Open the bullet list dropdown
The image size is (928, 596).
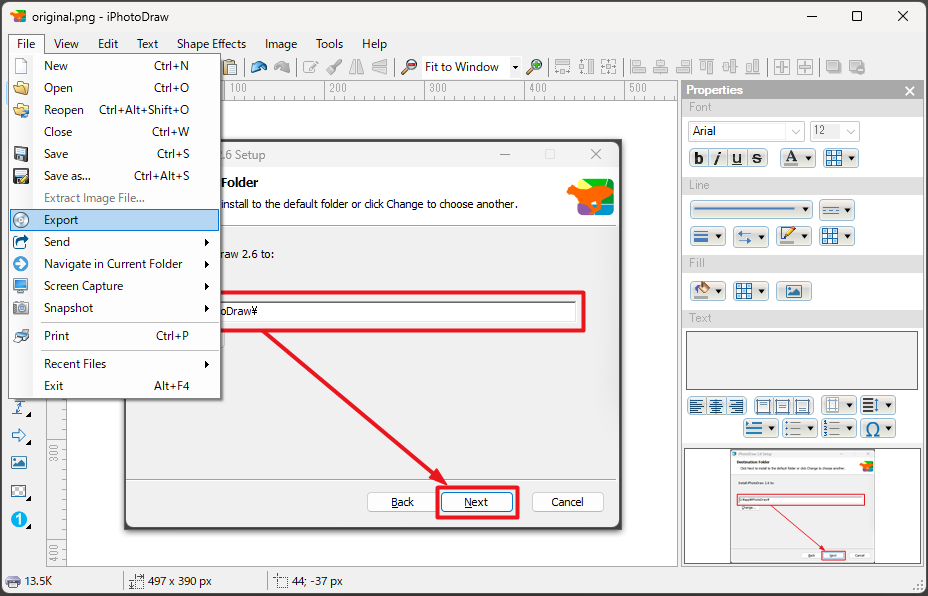tap(800, 429)
